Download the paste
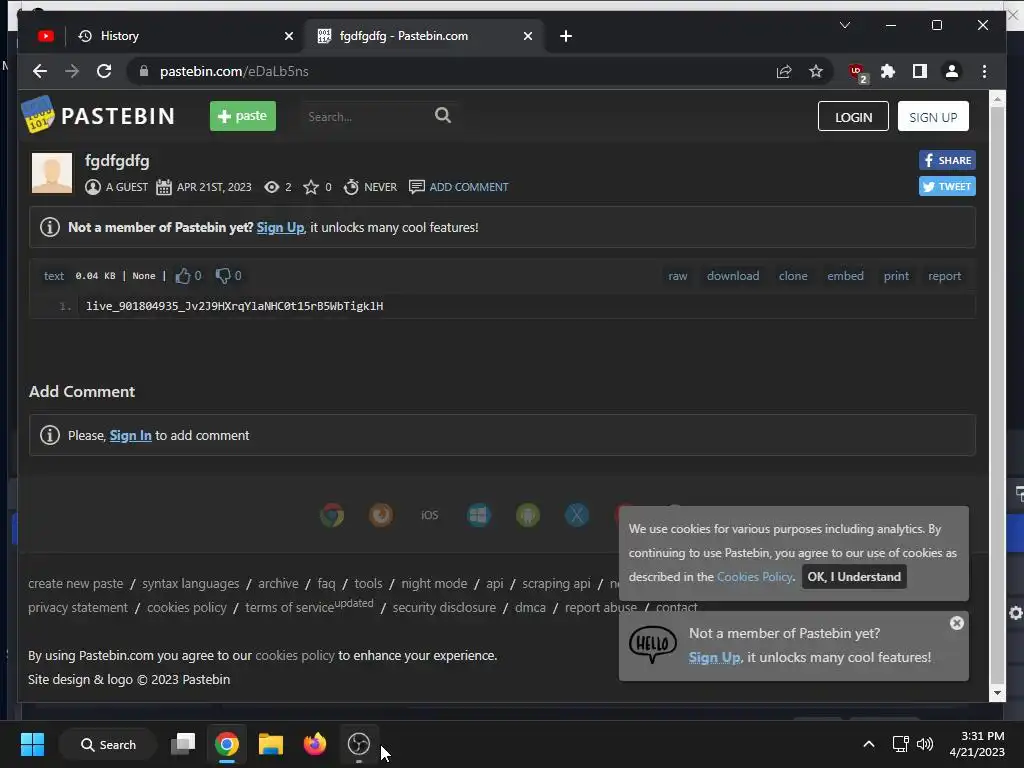 pyautogui.click(x=733, y=276)
